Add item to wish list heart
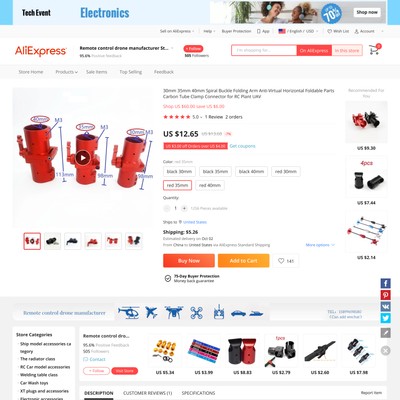The width and height of the screenshot is (400, 400). coord(286,261)
